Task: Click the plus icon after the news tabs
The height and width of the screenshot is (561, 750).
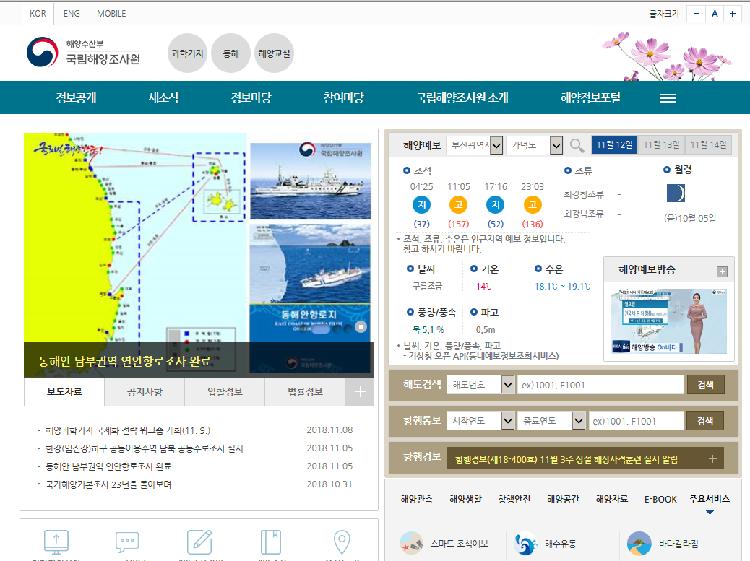Action: point(360,392)
